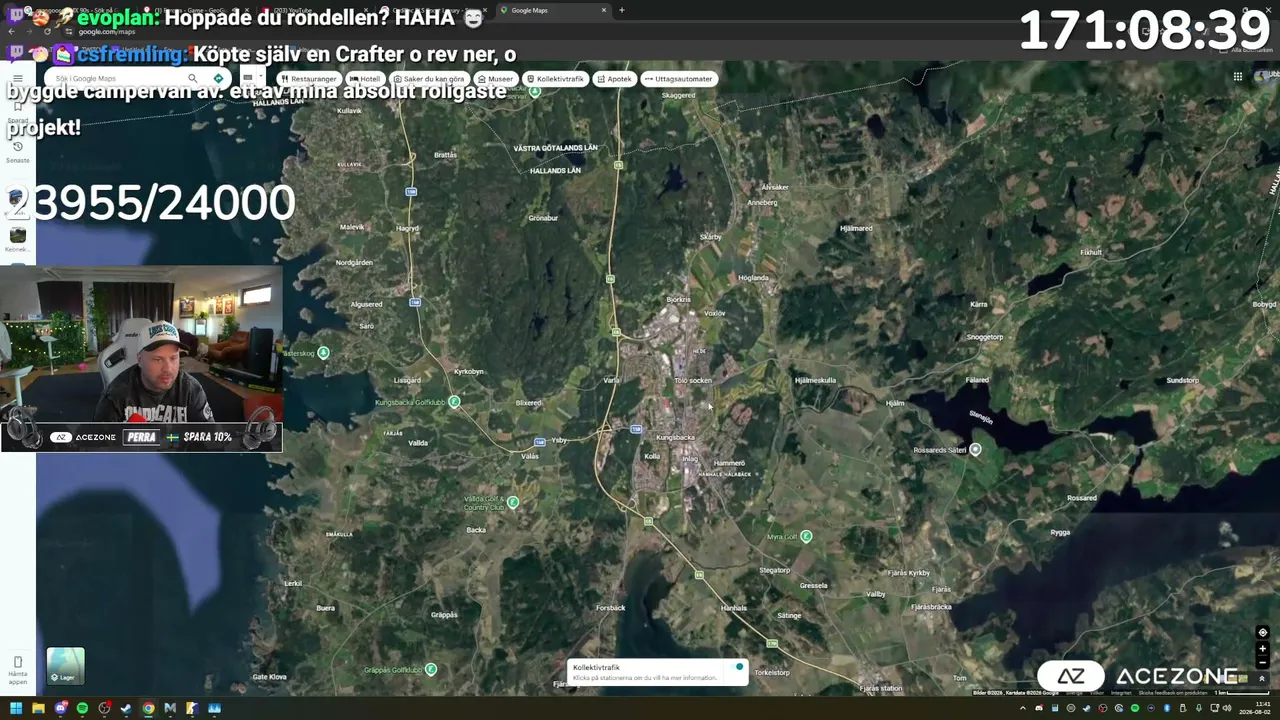
Task: Select the Rossareds Säteri marker
Action: (x=975, y=450)
